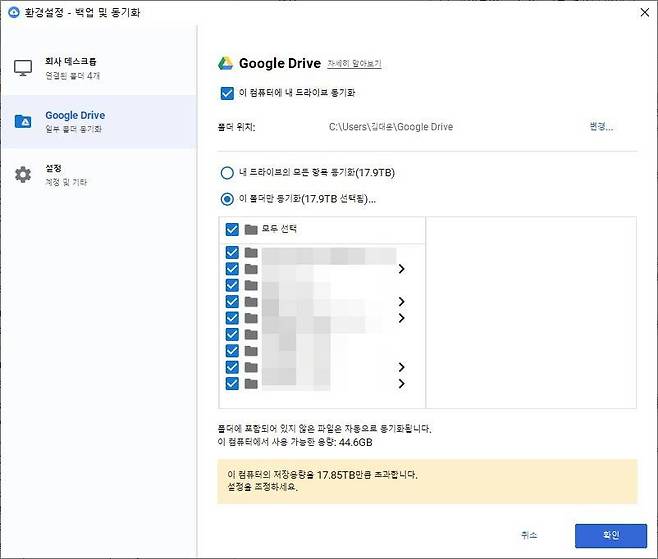Screen dimensions: 658x559
Task: Expand the fifth folder row's chevron arrow
Action: [402, 318]
